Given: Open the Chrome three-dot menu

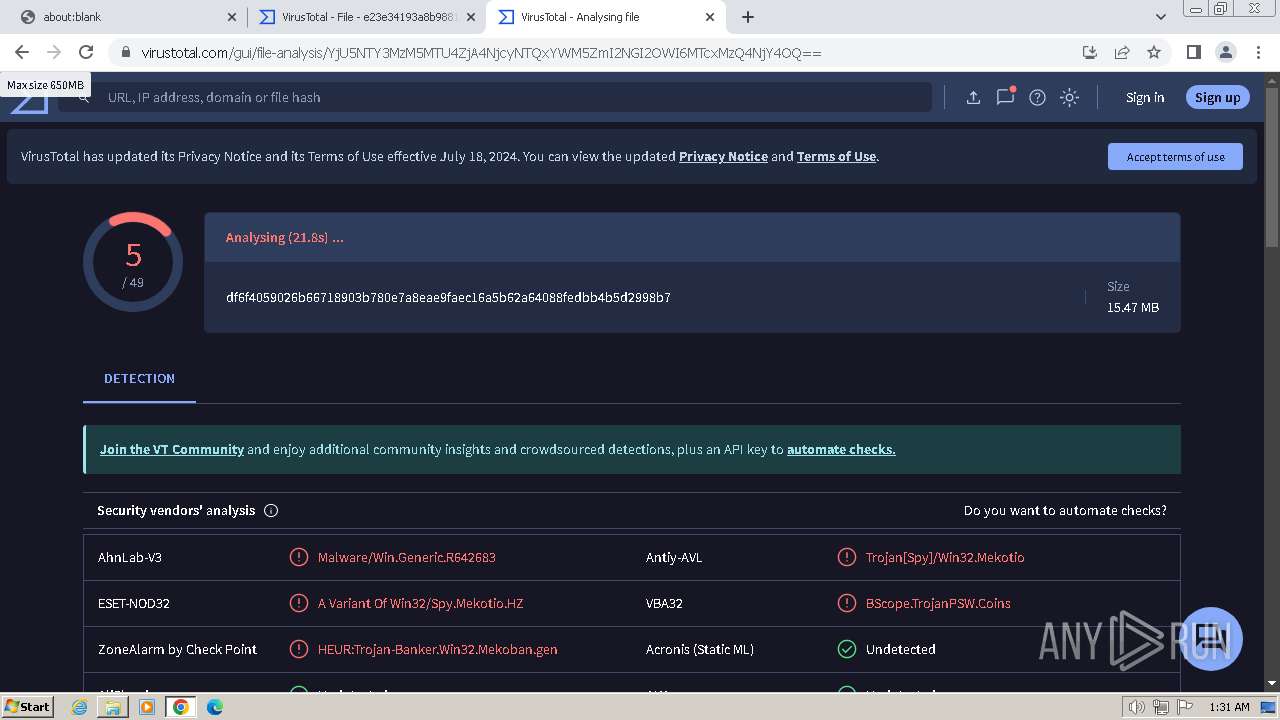Looking at the screenshot, I should click(x=1258, y=52).
